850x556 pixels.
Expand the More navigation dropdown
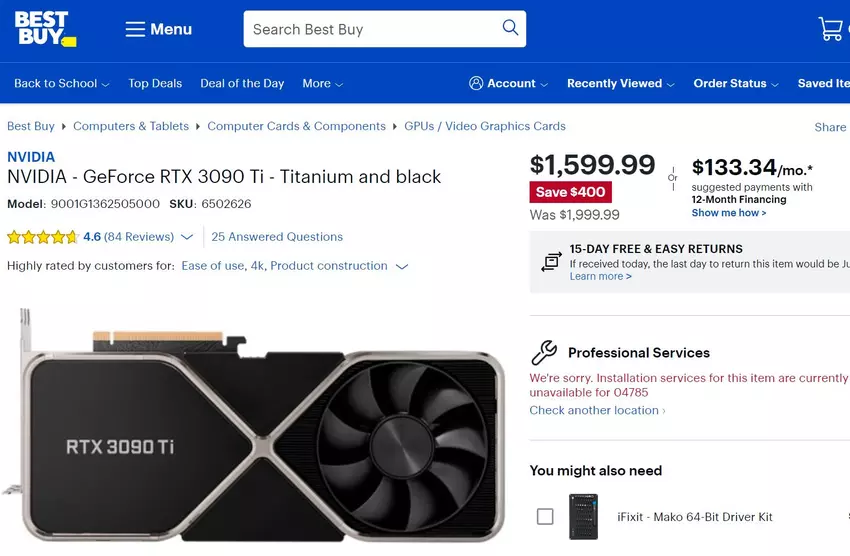(322, 83)
